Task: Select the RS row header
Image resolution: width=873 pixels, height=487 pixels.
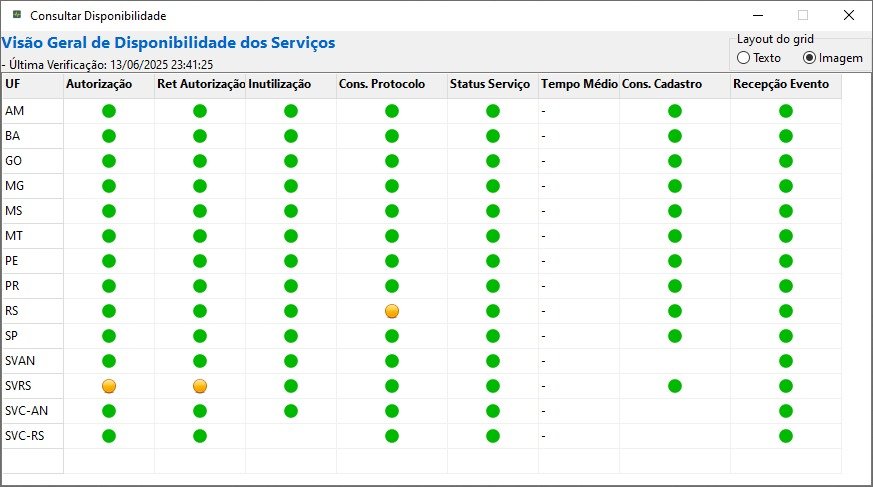Action: (33, 311)
